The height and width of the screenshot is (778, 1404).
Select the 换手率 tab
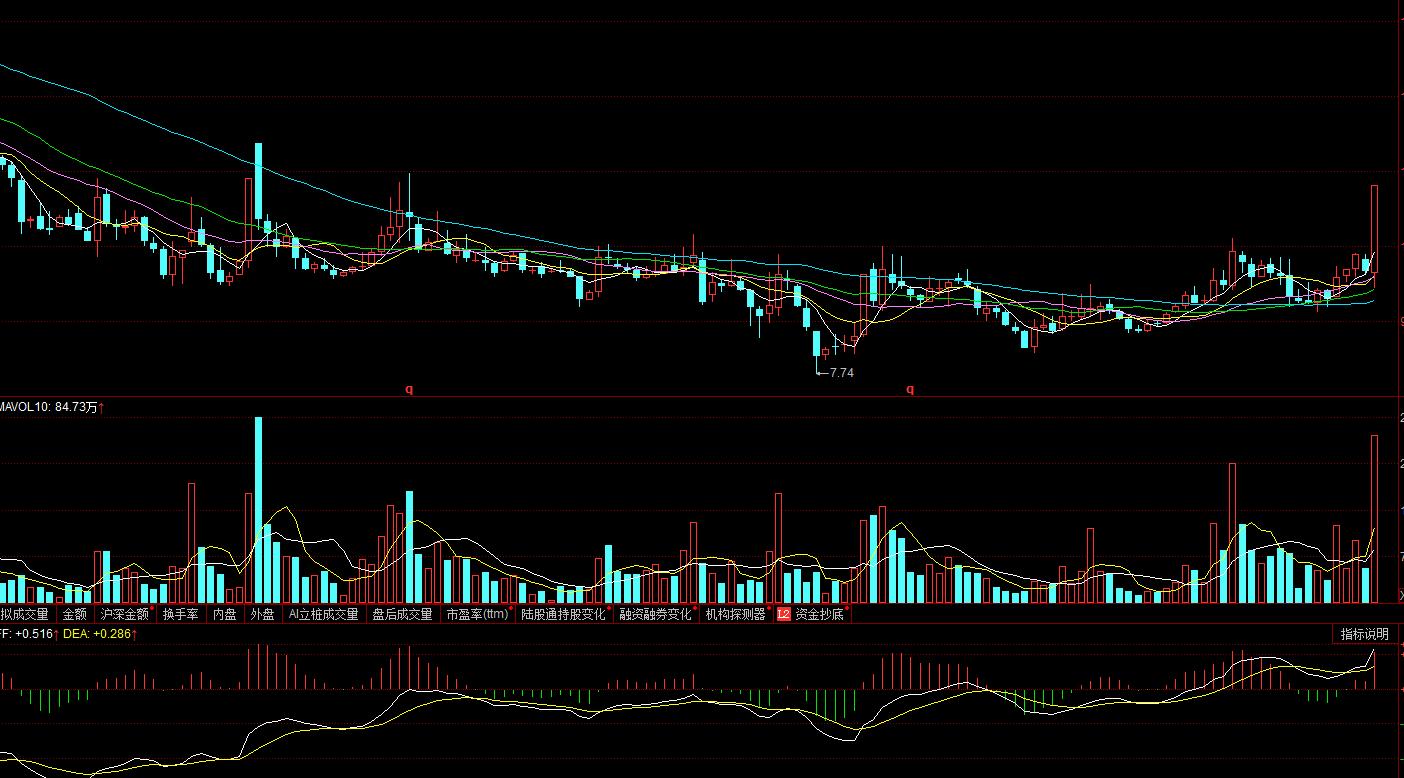181,614
